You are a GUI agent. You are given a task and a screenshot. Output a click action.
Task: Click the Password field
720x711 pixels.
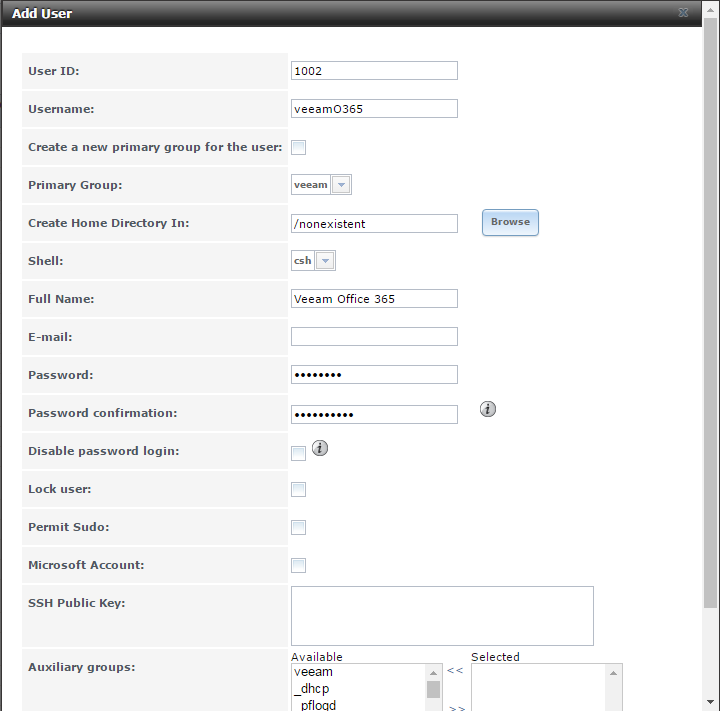374,375
